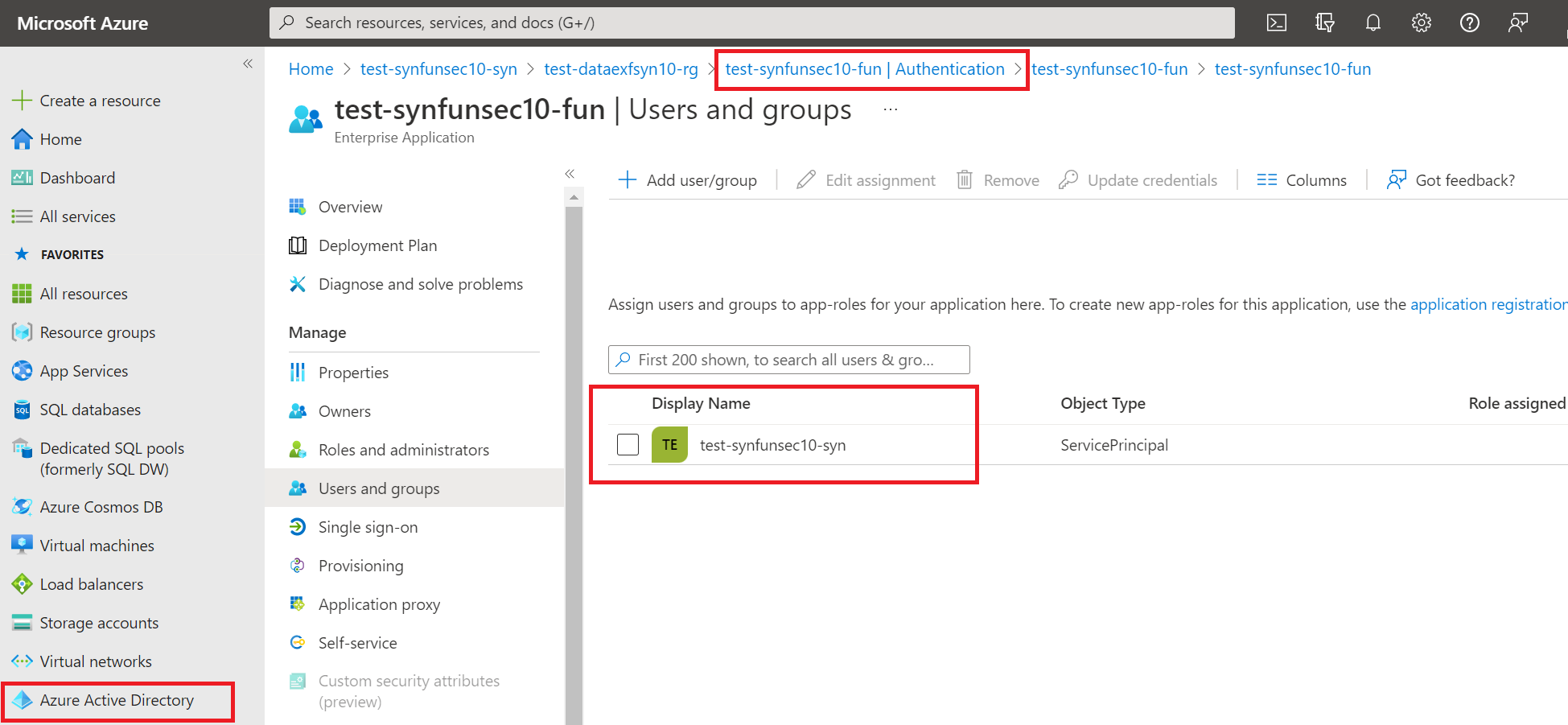Click the Storage accounts icon

(22, 623)
